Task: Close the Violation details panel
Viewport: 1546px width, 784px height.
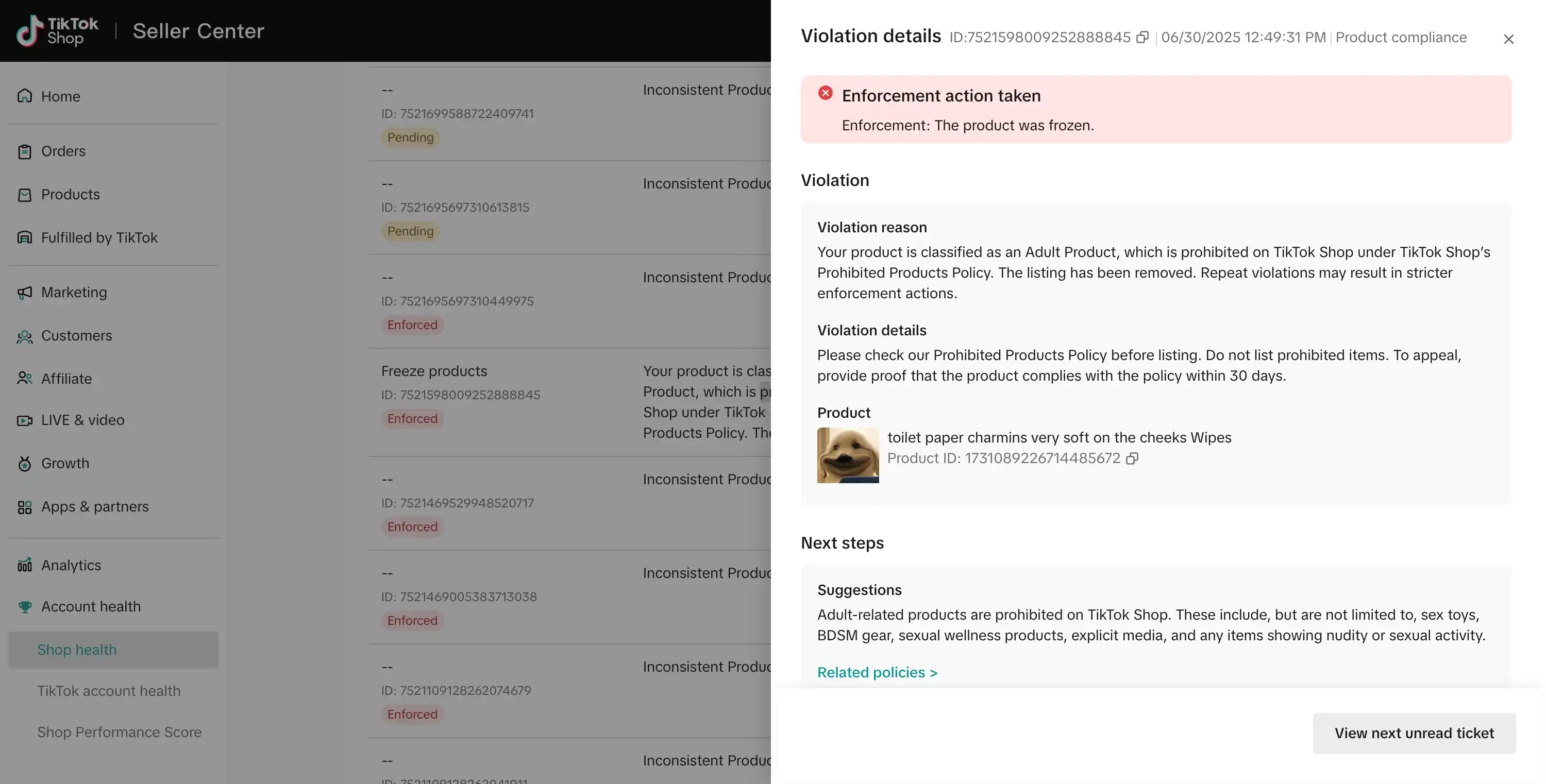Action: [x=1509, y=39]
